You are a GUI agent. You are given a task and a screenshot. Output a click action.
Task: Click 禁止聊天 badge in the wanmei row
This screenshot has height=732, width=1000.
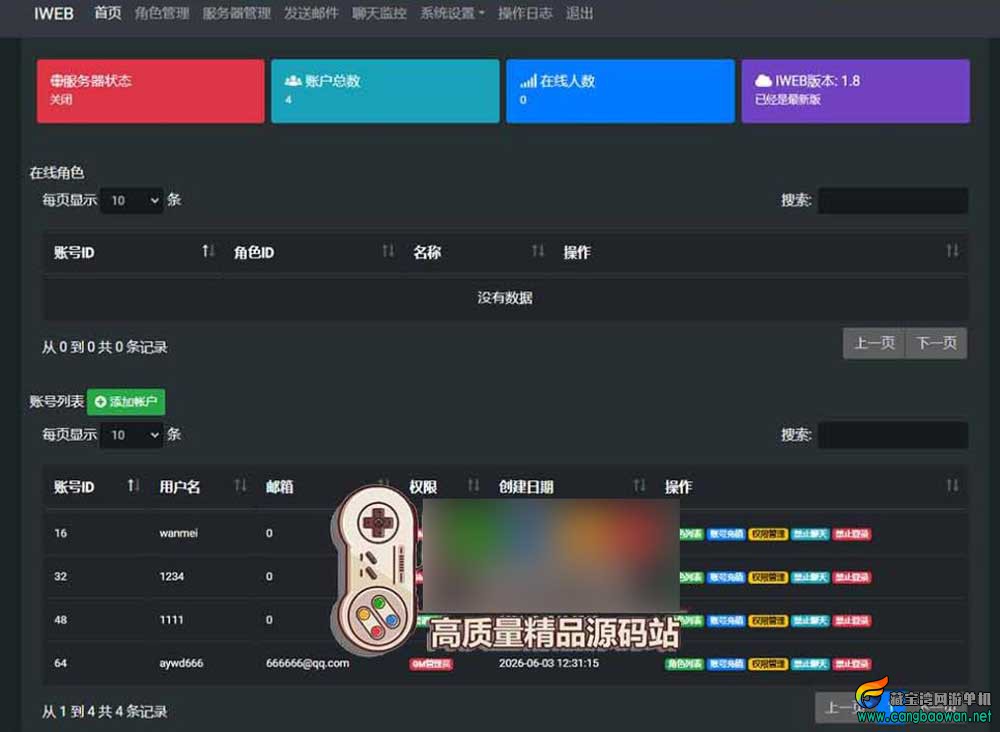810,534
